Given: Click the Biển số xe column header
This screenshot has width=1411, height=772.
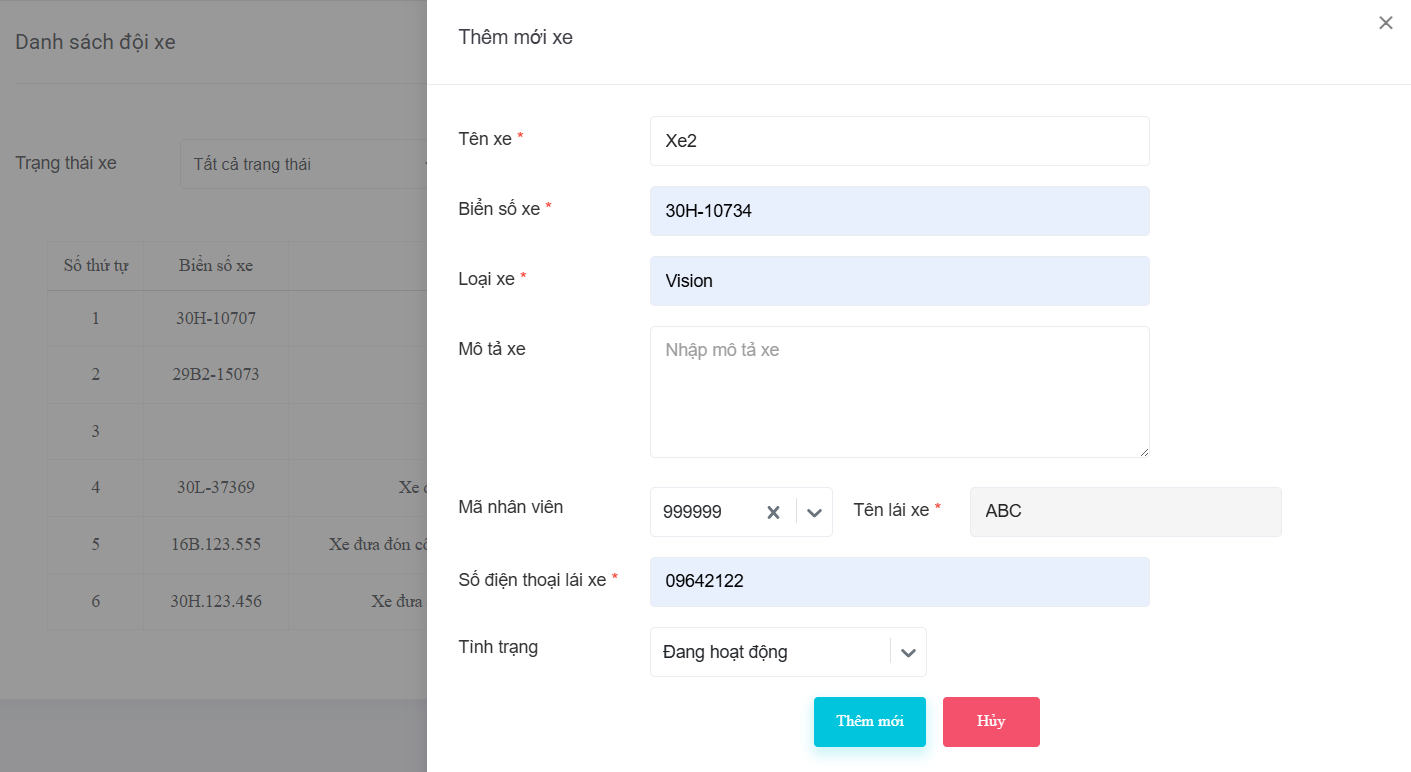Looking at the screenshot, I should tap(216, 266).
